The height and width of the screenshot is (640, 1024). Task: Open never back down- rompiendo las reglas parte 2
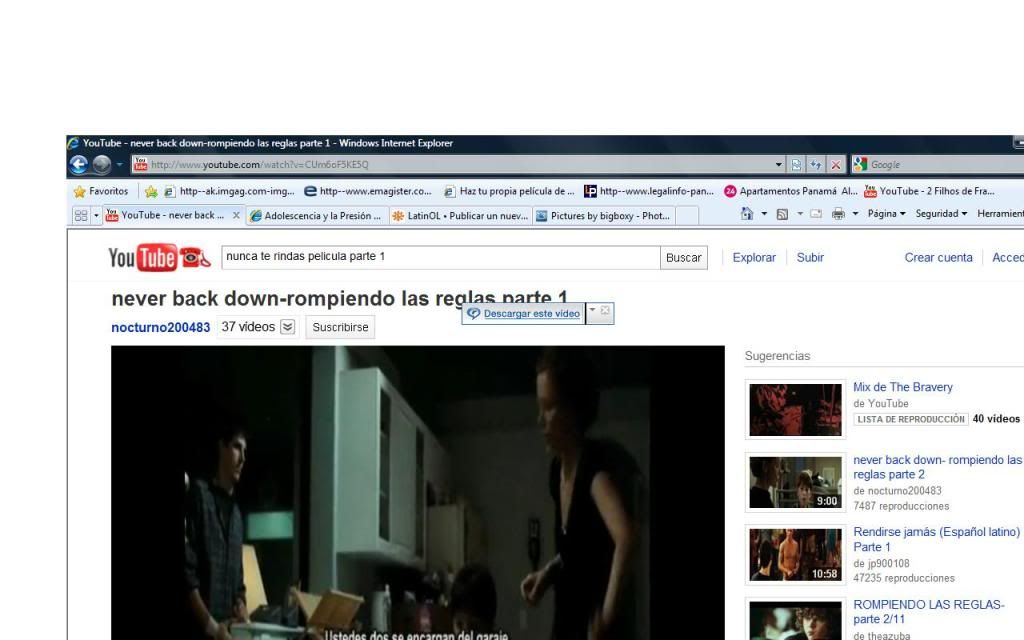pos(938,467)
